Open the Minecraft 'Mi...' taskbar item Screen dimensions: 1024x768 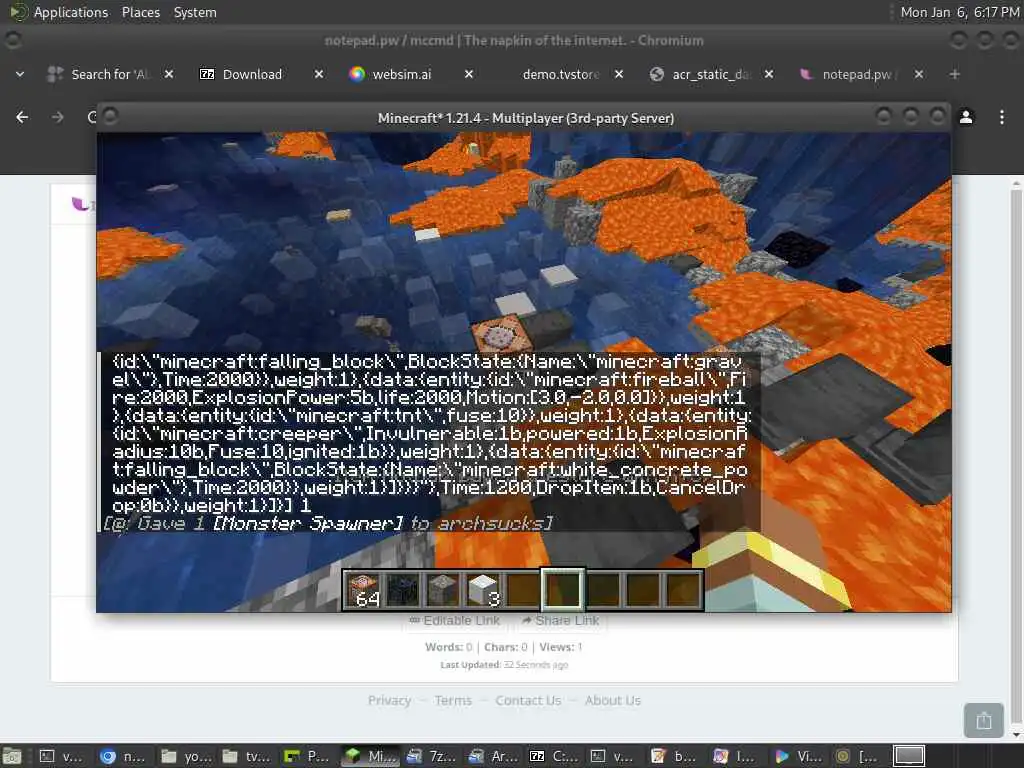(x=368, y=756)
